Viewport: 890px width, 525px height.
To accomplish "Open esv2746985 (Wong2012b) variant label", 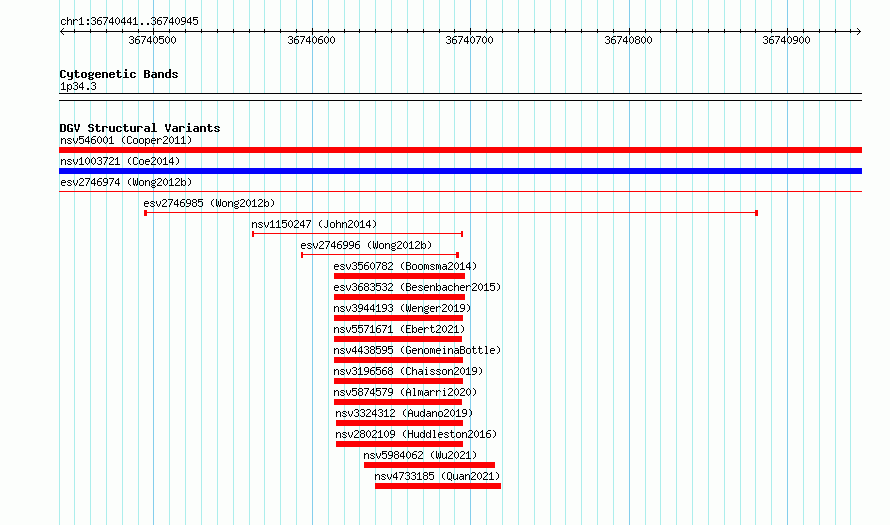I will (209, 203).
